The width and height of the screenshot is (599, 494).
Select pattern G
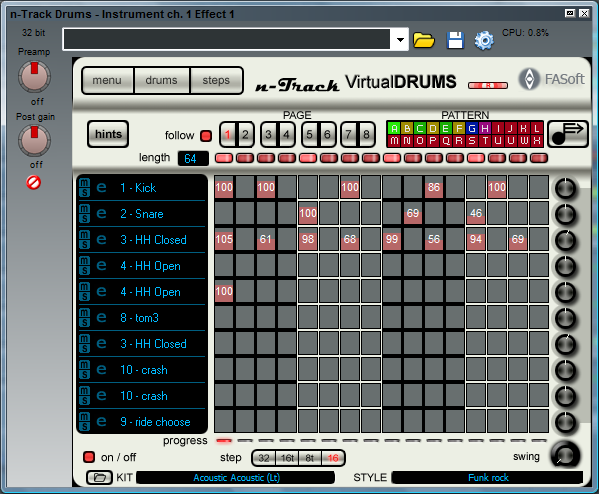pyautogui.click(x=472, y=128)
